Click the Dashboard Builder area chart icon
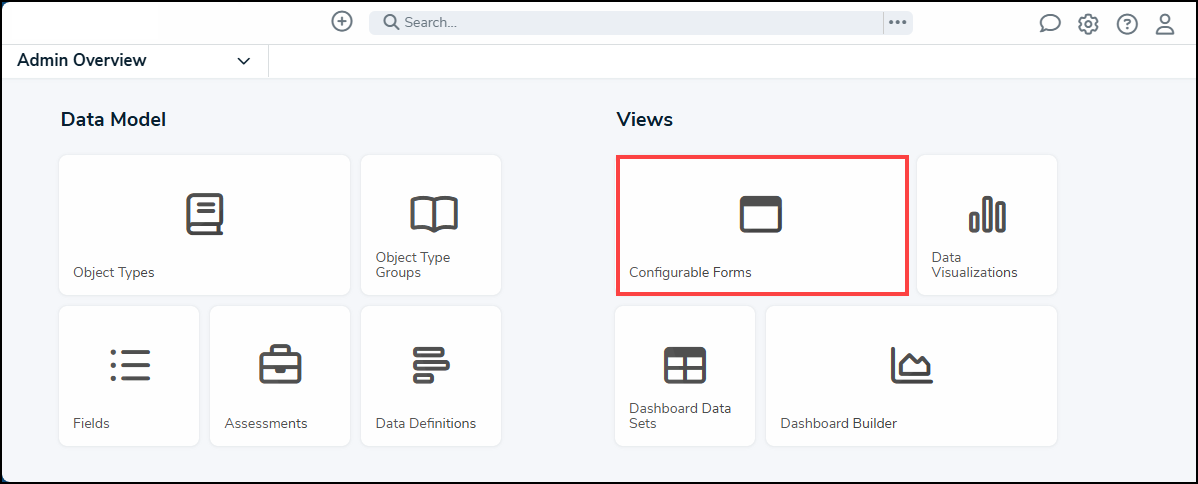 pyautogui.click(x=911, y=365)
